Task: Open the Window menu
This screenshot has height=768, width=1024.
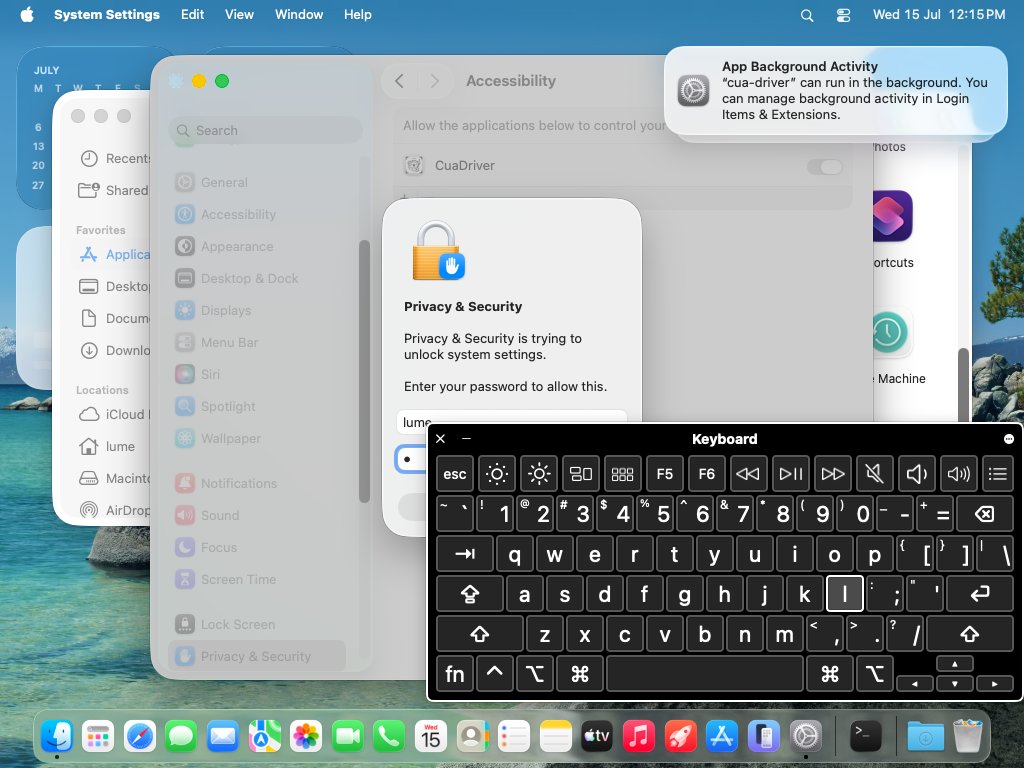Action: [x=298, y=14]
